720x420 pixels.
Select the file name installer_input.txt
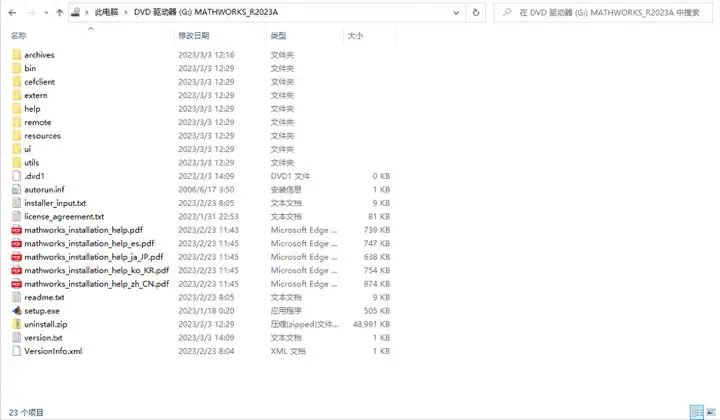[55, 203]
